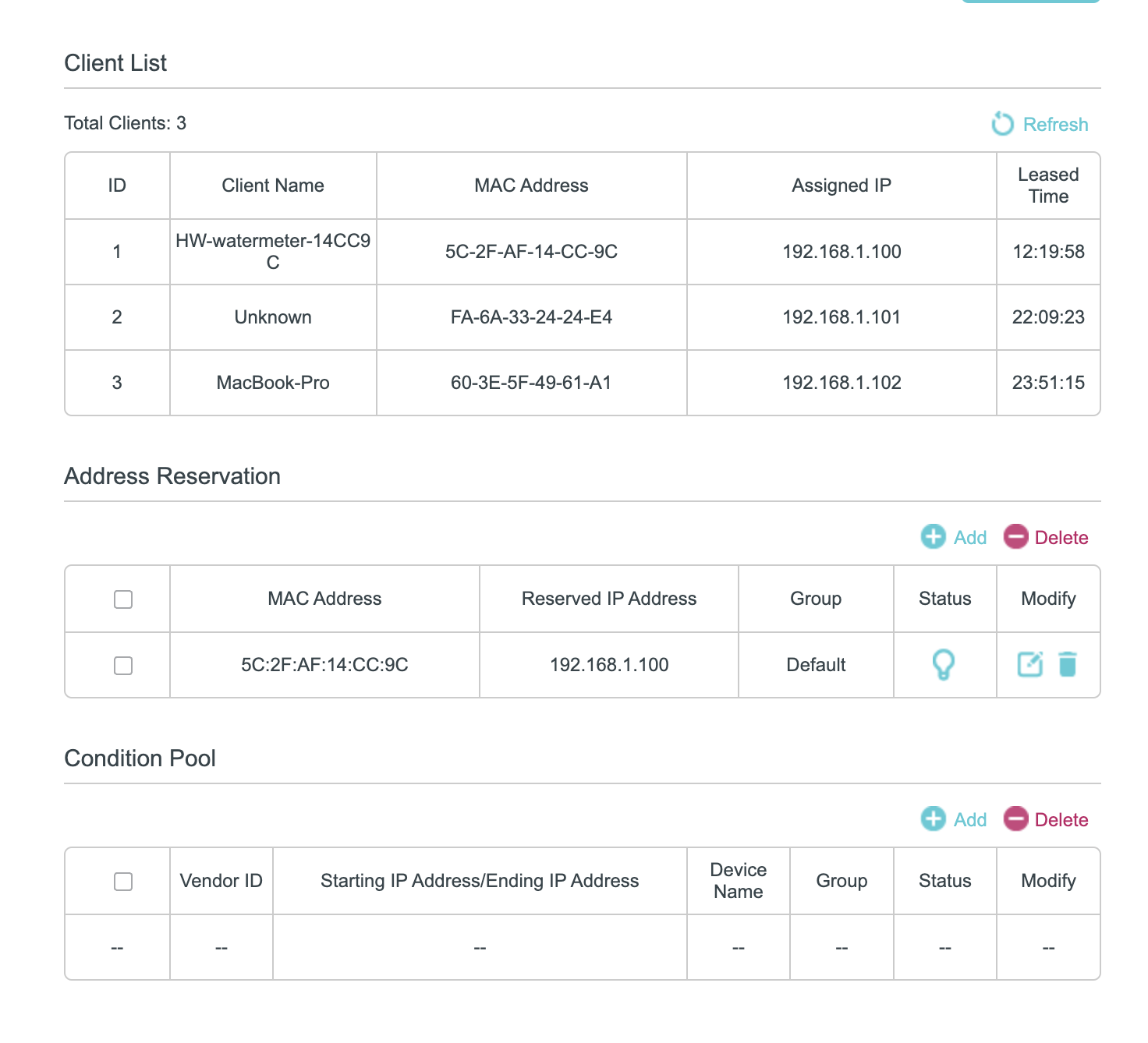Screen dimensions: 1148x1043
Task: Check the select-all box in Address Reservation header
Action: coord(123,599)
